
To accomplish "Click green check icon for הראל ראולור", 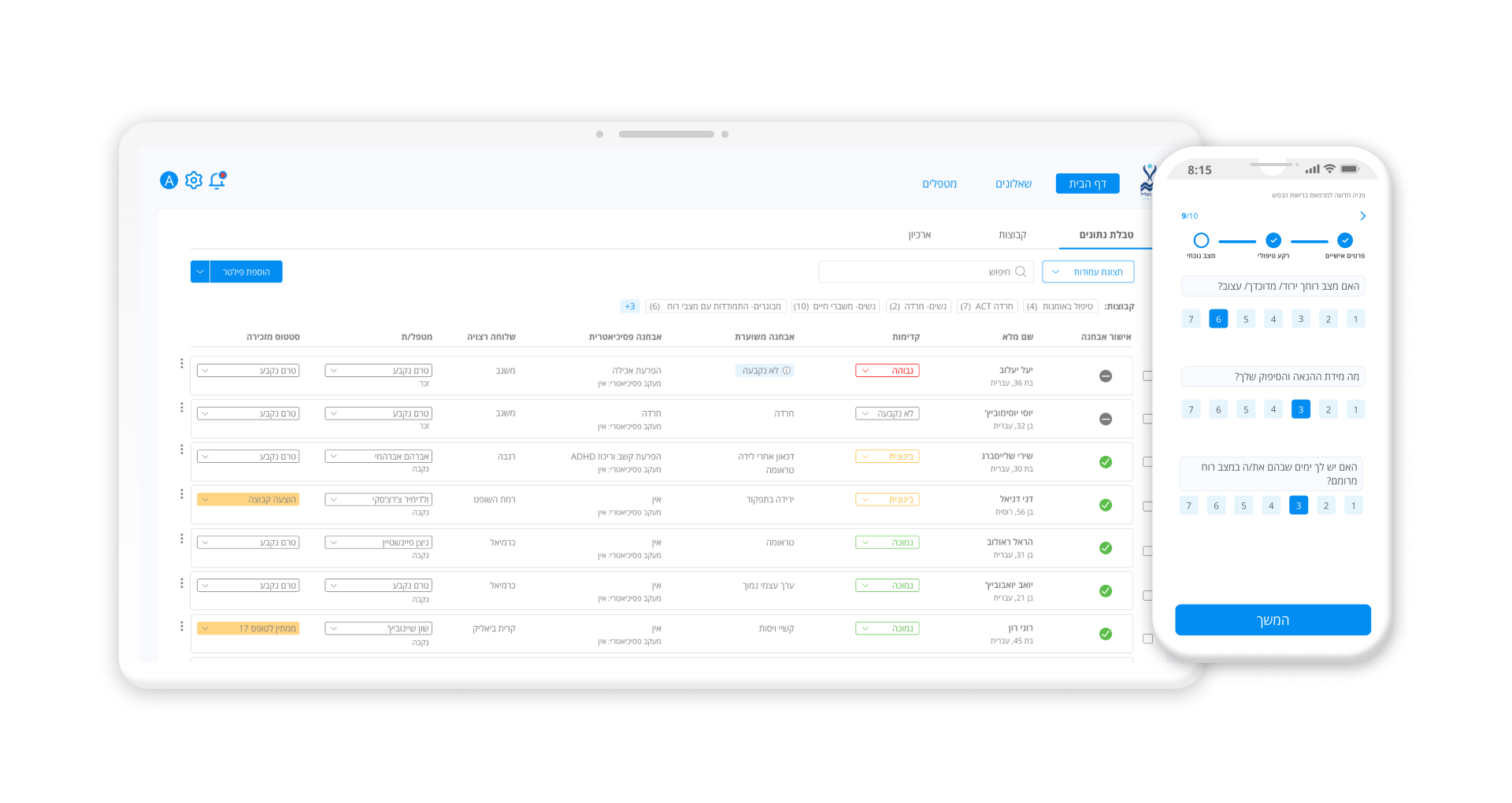I will [x=1106, y=548].
